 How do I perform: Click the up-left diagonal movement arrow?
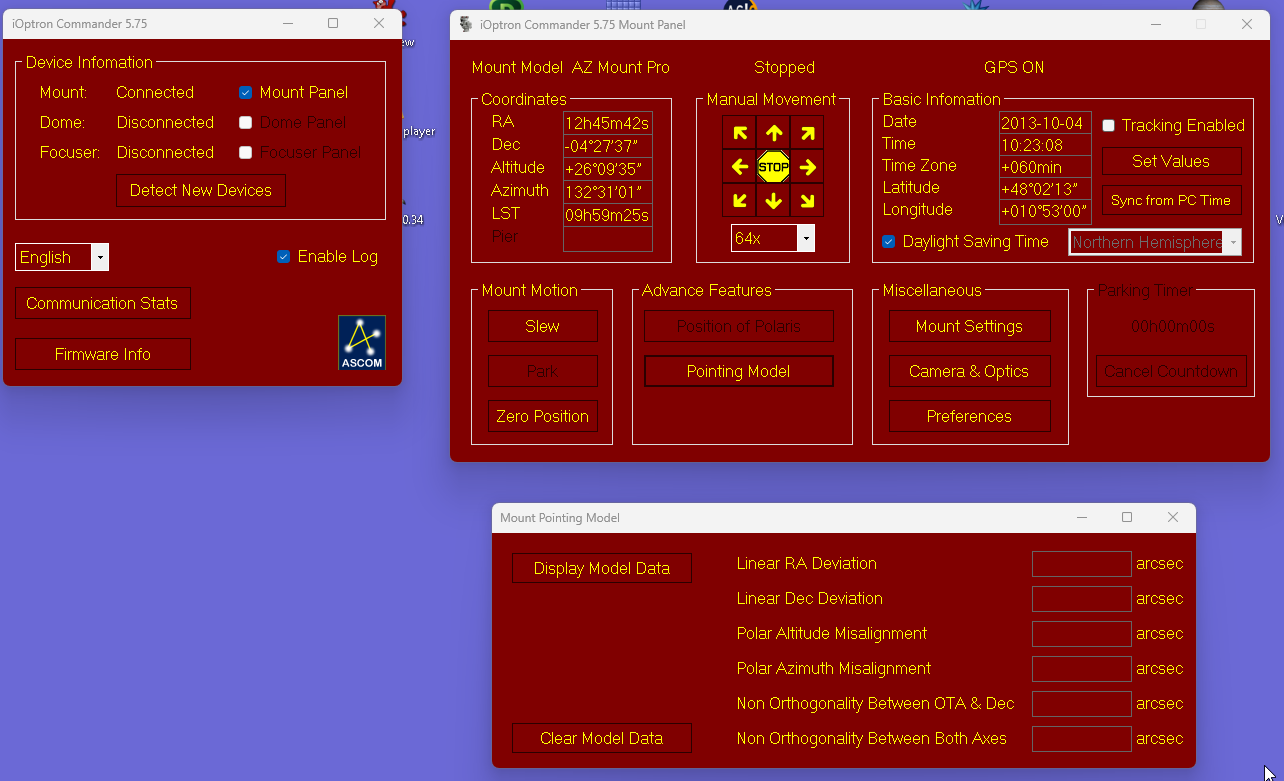tap(740, 133)
